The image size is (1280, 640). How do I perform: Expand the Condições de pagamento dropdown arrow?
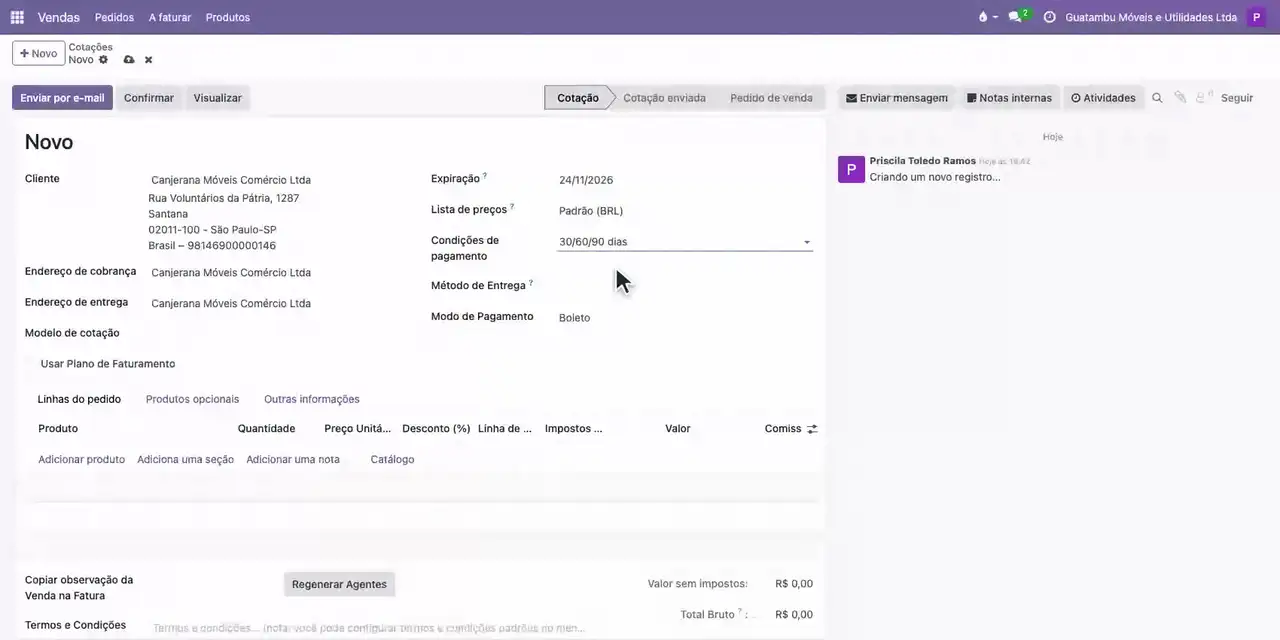click(807, 242)
